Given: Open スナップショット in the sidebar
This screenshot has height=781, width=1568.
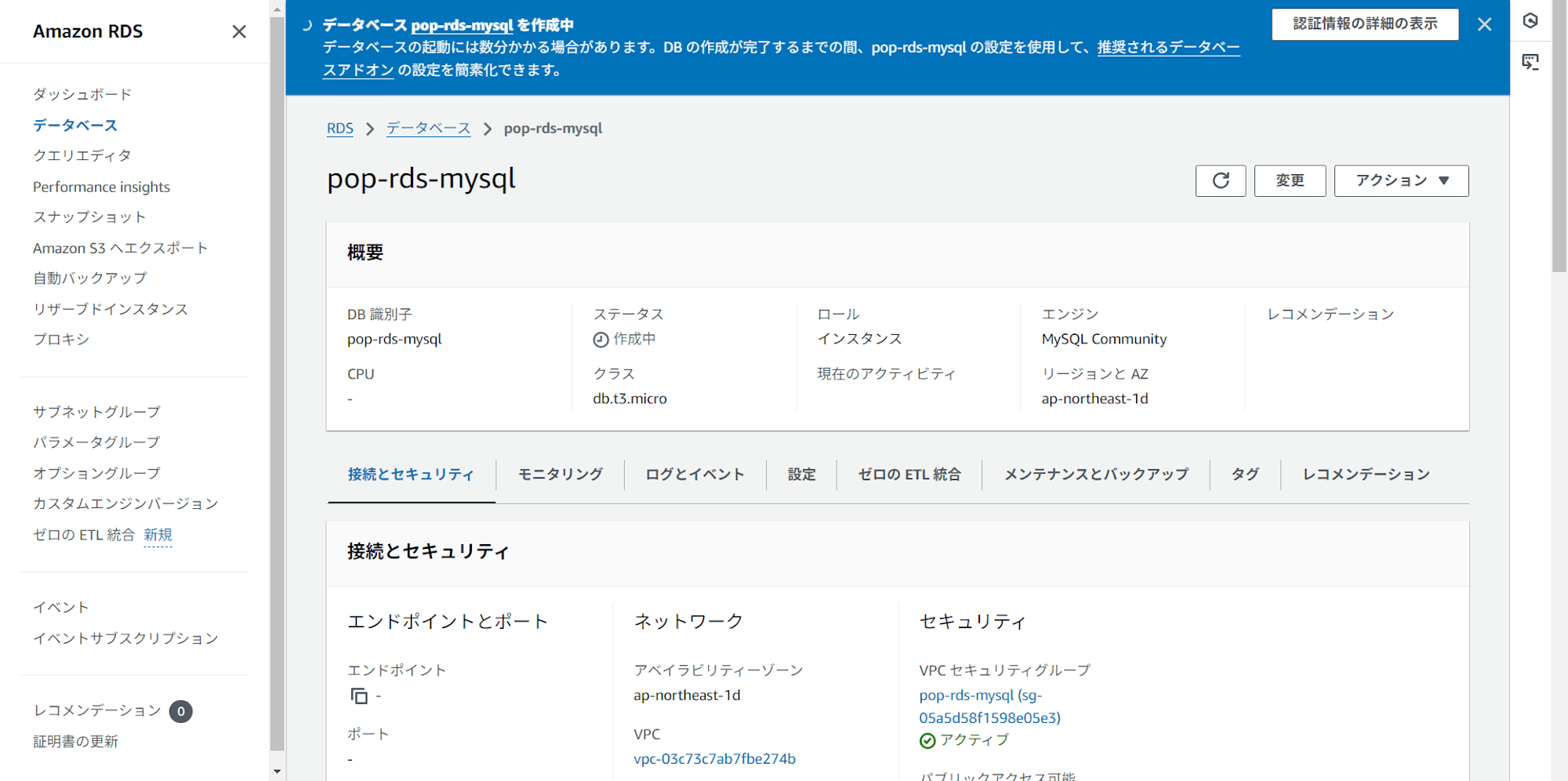Looking at the screenshot, I should point(89,217).
